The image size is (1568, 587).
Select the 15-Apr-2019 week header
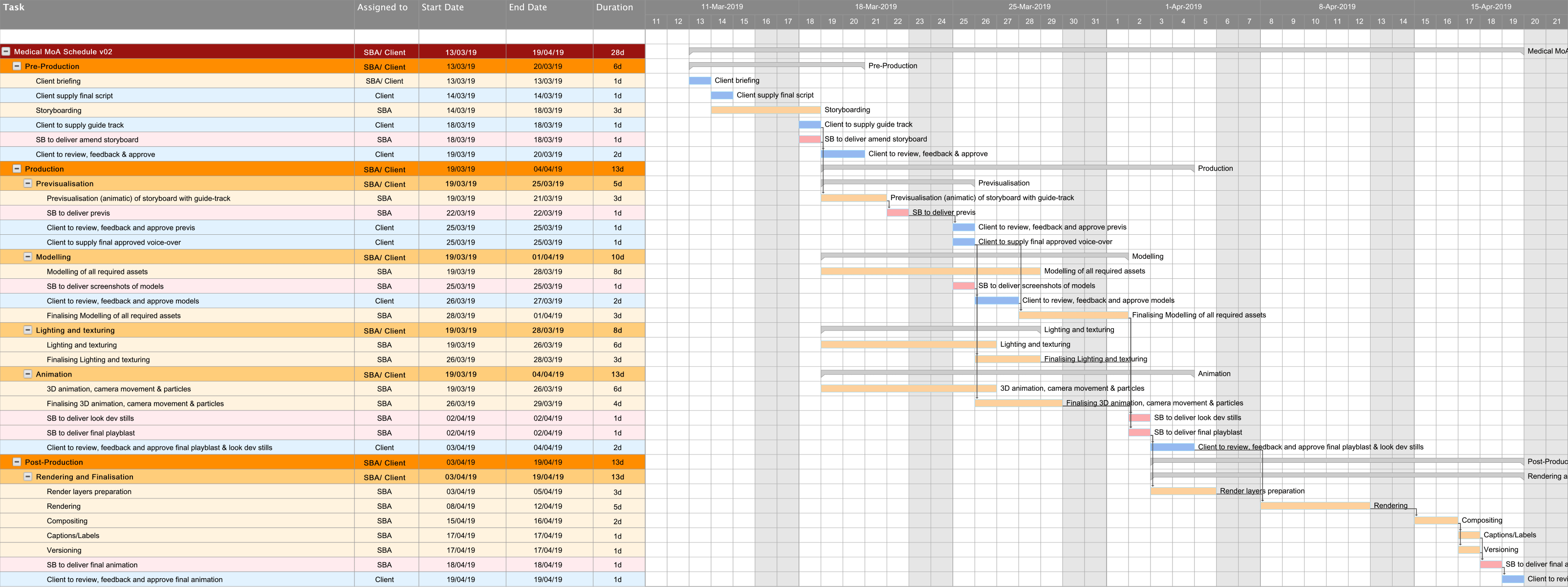point(1491,7)
